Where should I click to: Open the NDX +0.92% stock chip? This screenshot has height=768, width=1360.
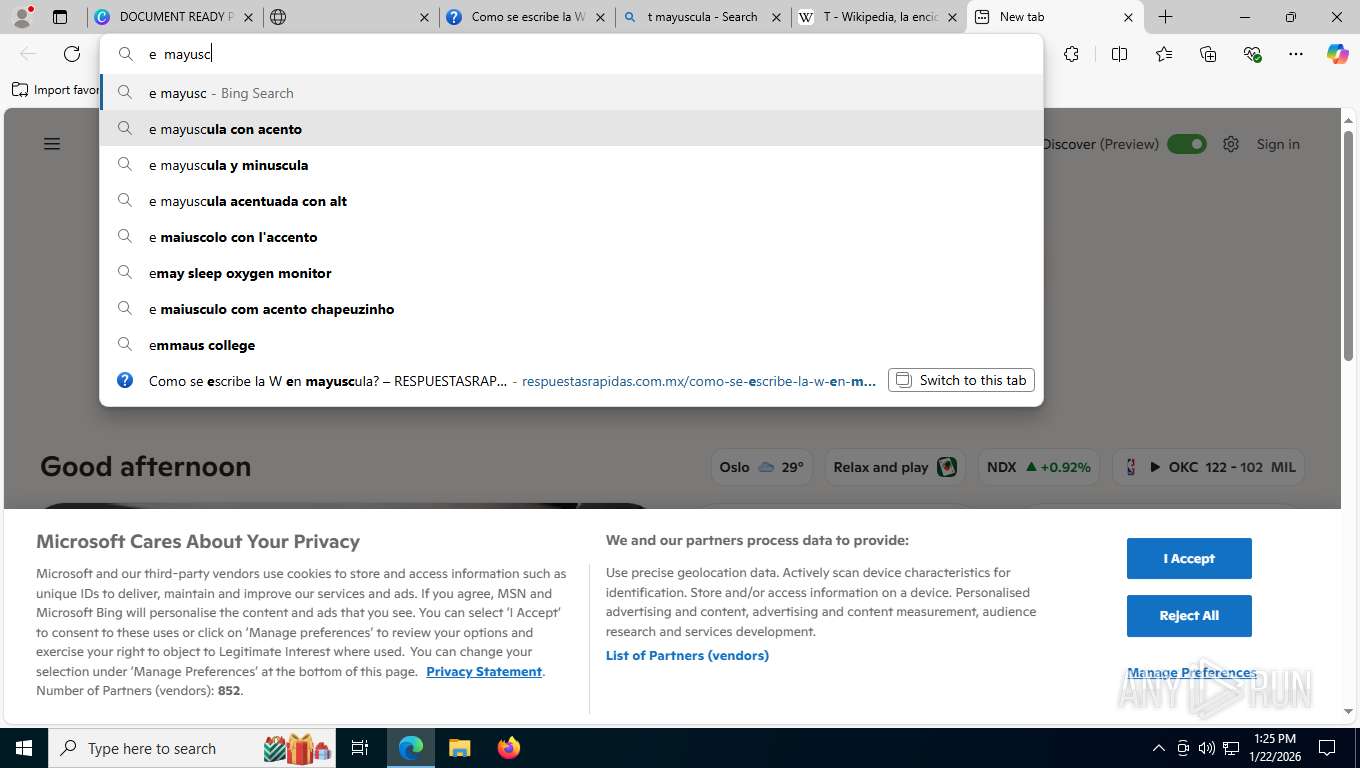click(x=1038, y=467)
